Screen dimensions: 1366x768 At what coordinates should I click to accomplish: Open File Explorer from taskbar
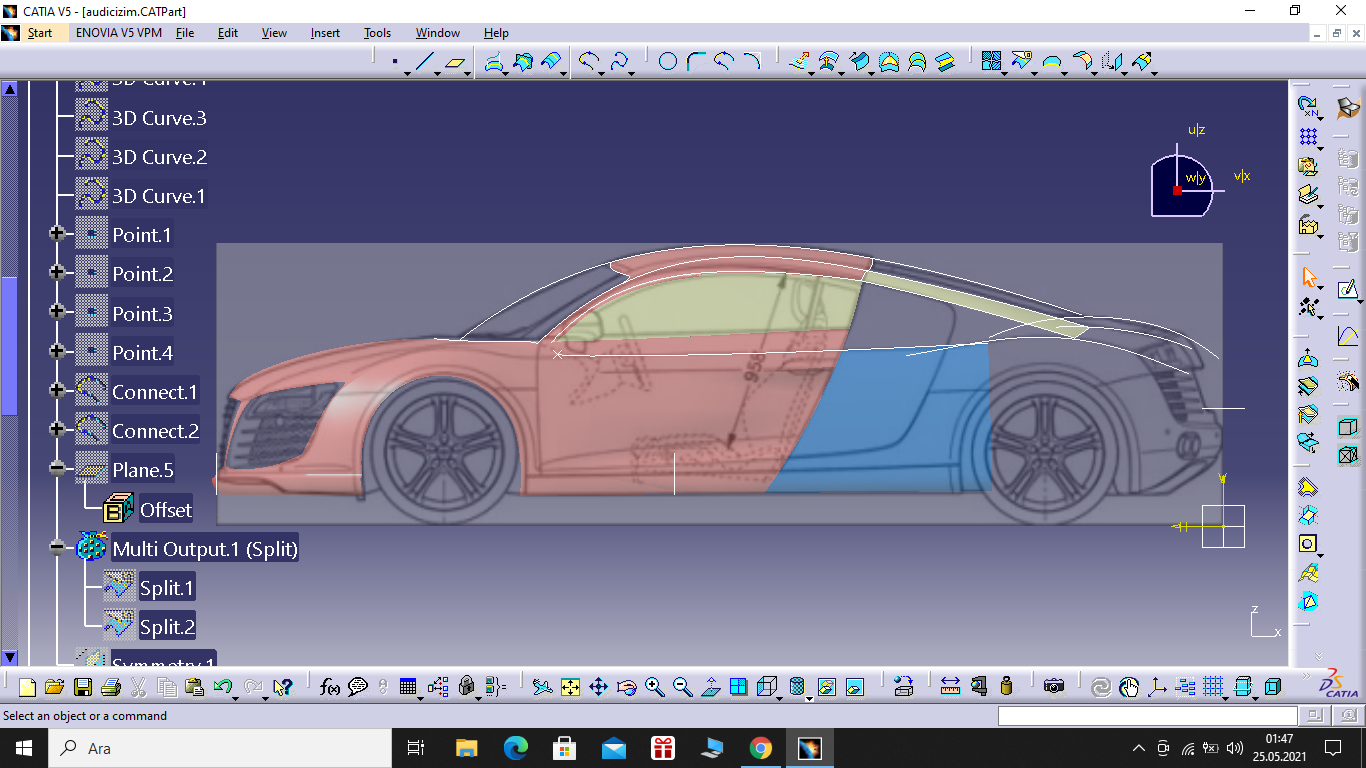click(x=467, y=748)
